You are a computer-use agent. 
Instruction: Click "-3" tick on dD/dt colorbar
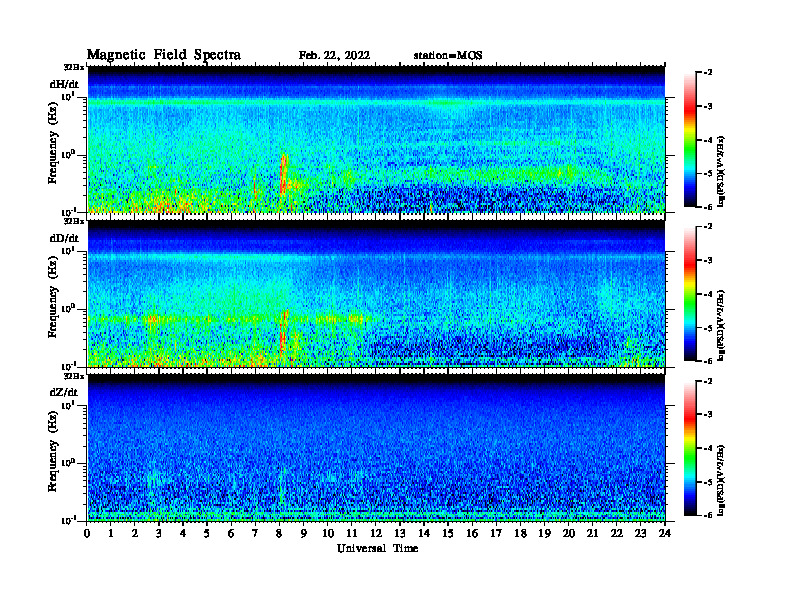[708, 261]
